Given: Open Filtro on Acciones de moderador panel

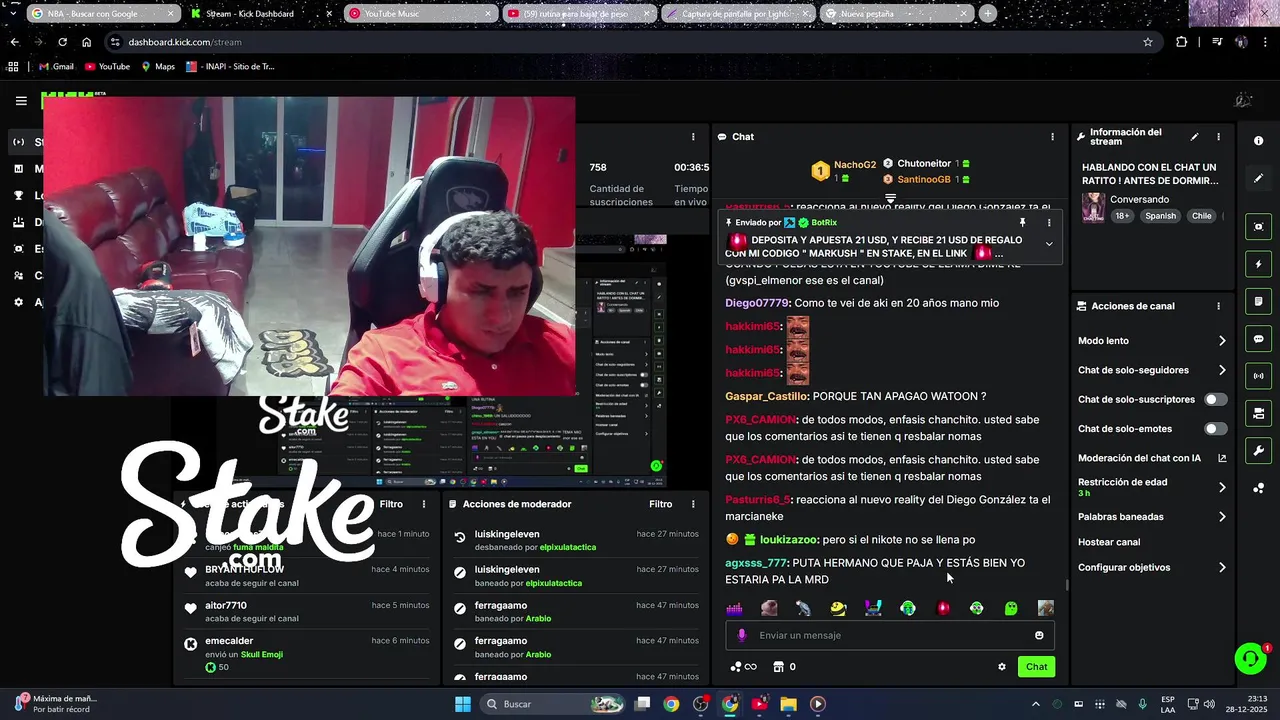Looking at the screenshot, I should click(660, 504).
